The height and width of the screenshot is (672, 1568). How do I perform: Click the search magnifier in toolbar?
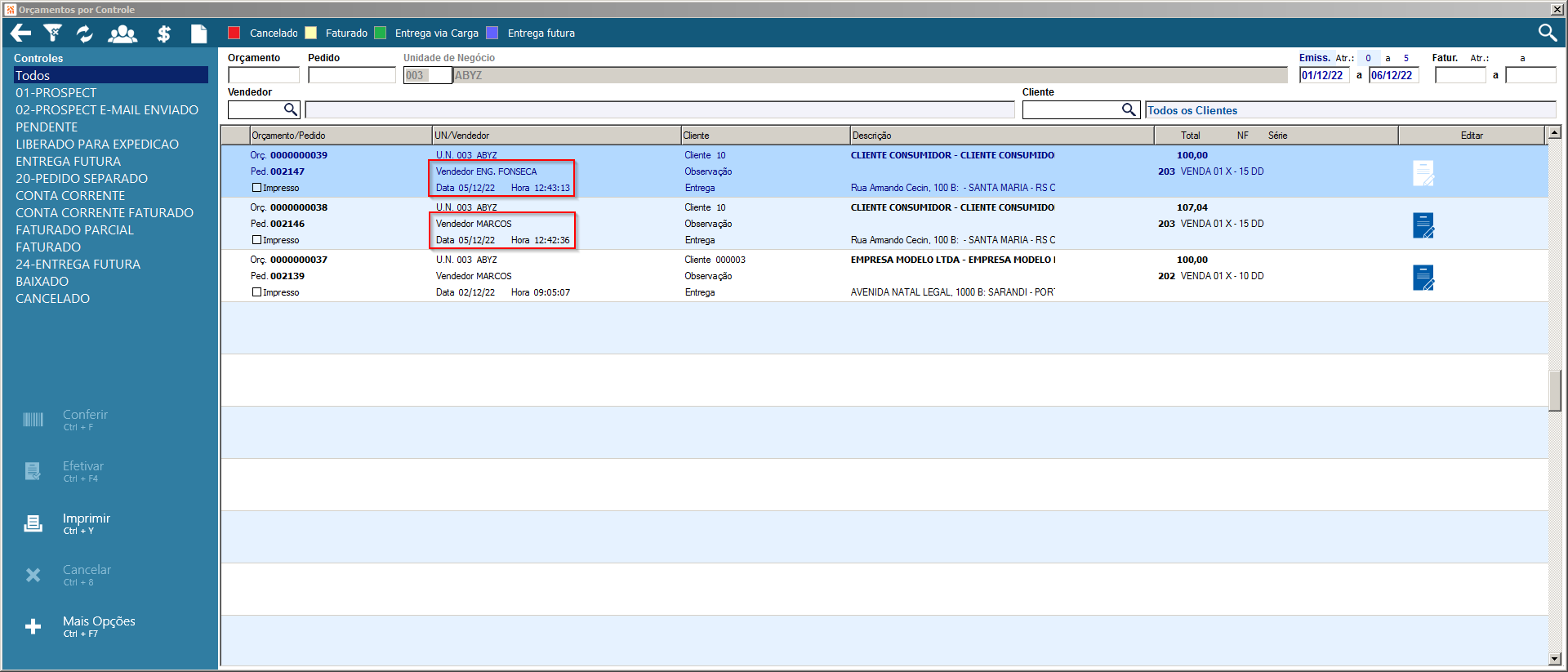pyautogui.click(x=1547, y=33)
